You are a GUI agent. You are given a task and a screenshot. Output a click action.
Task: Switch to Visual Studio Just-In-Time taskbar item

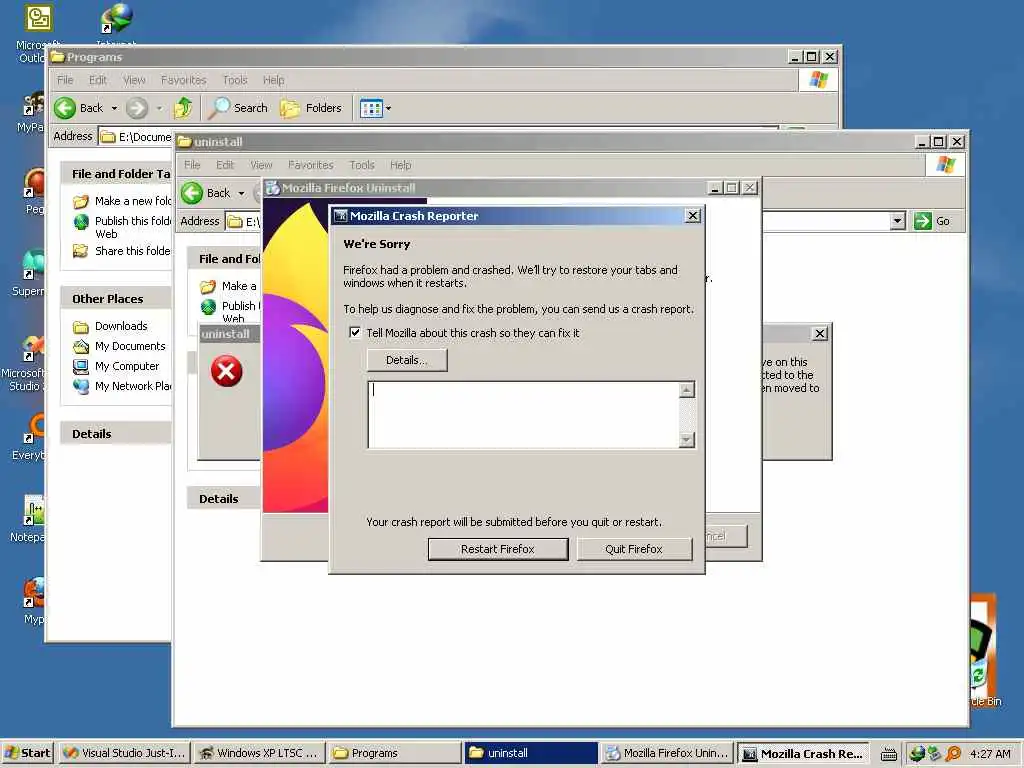pos(125,753)
